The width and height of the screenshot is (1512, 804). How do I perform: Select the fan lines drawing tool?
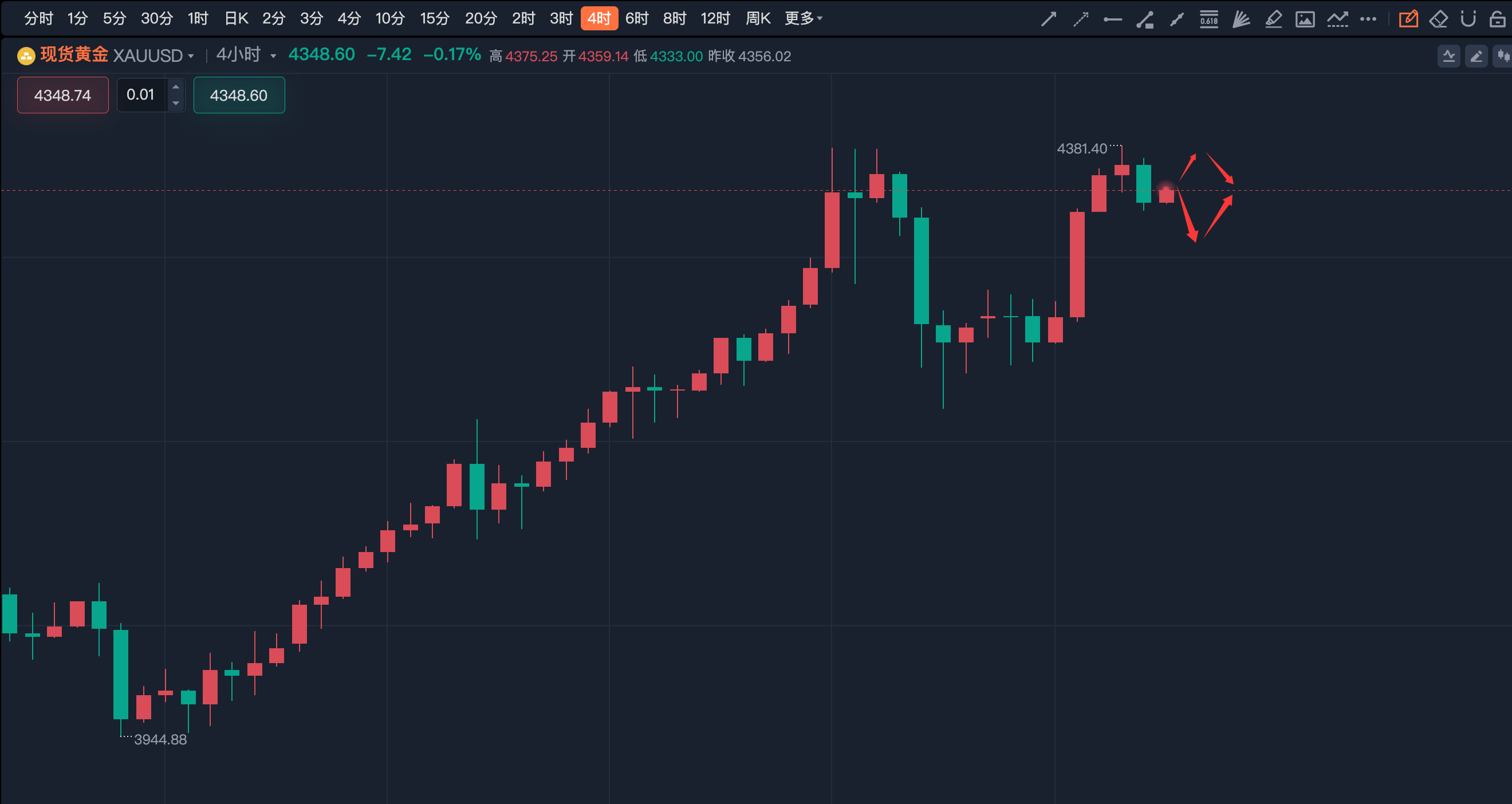tap(1241, 19)
